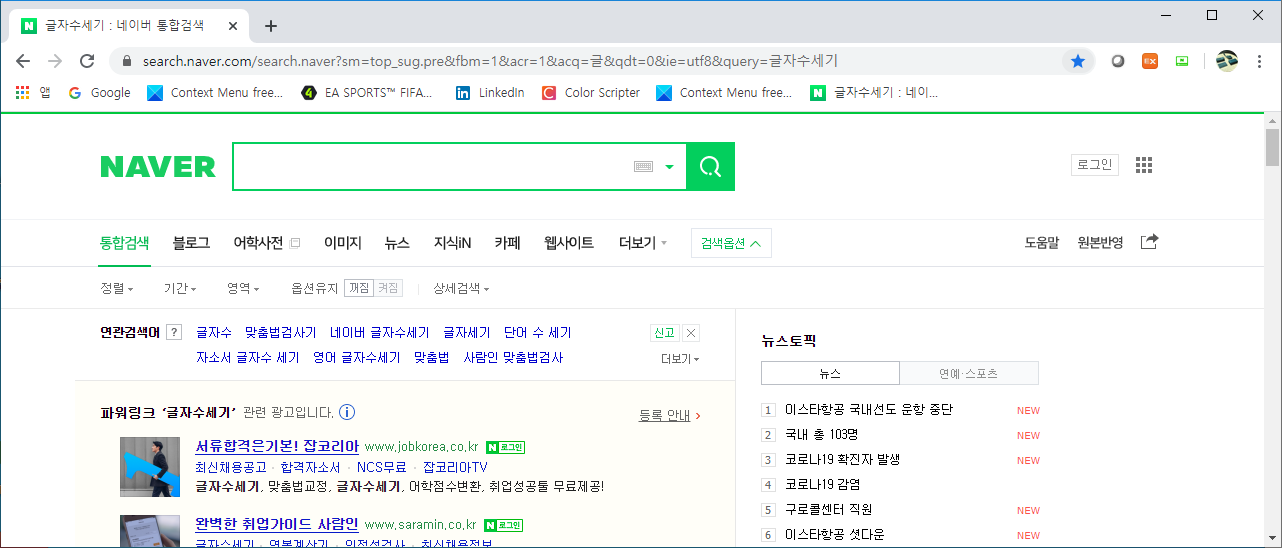The width and height of the screenshot is (1282, 548).
Task: Click the 원본반영 link
Action: [1100, 243]
